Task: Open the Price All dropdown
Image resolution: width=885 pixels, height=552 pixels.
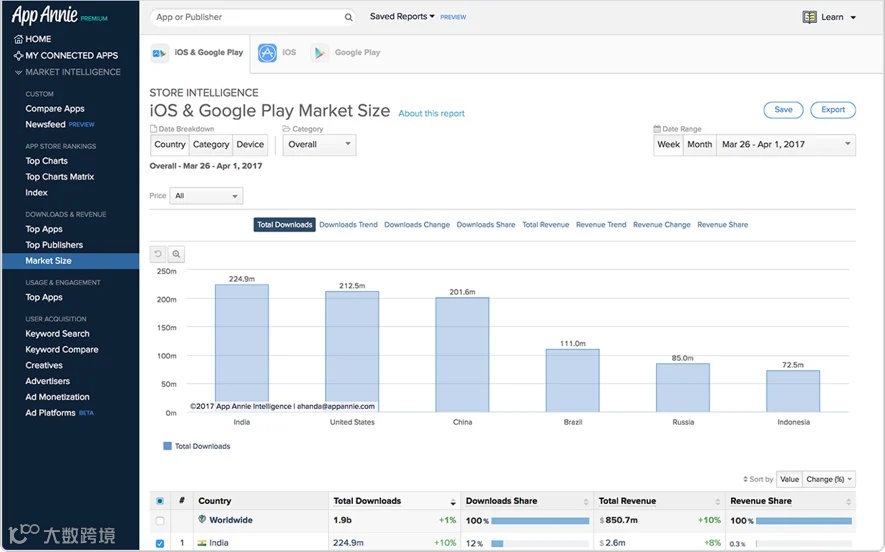Action: (207, 196)
